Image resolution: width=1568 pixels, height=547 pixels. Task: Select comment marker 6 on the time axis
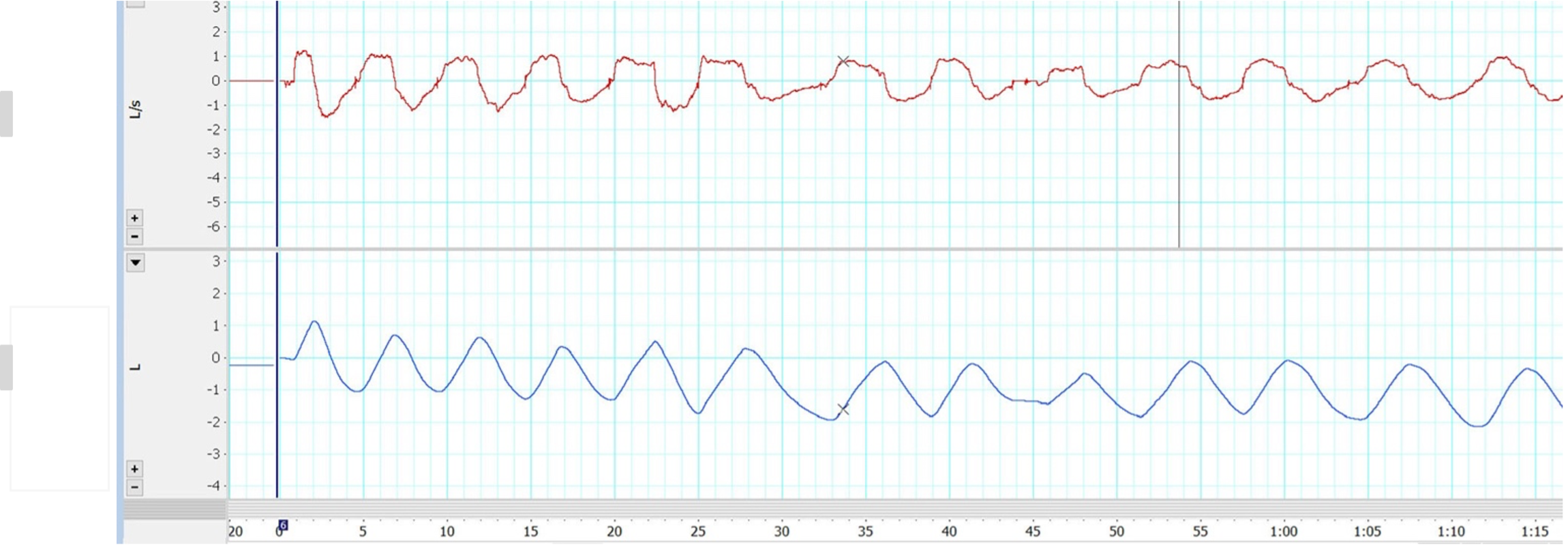(283, 525)
